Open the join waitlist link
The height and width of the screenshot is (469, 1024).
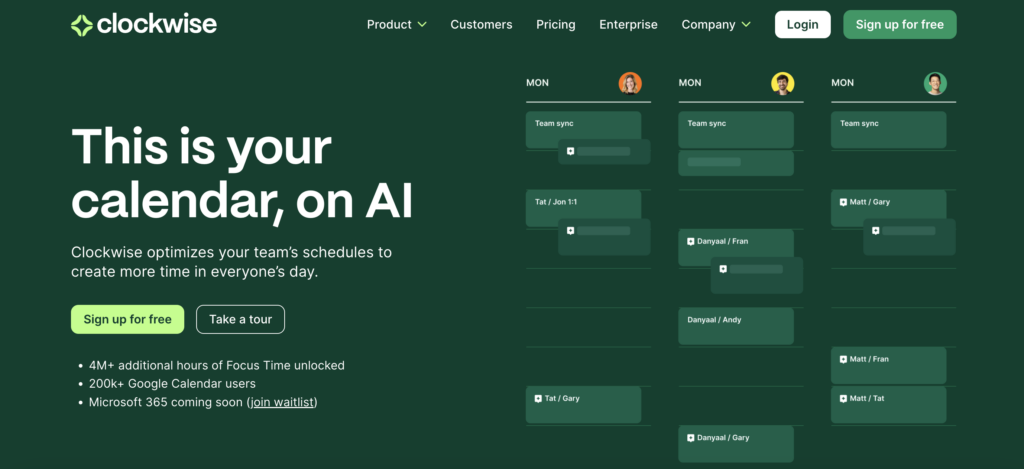[x=283, y=402]
